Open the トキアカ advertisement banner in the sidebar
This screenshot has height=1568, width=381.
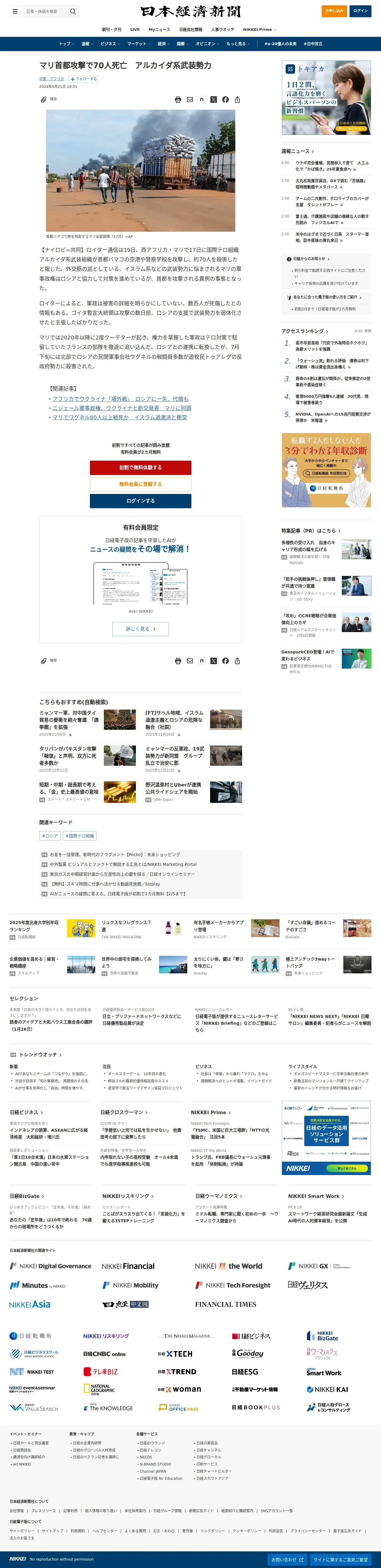coord(326,97)
